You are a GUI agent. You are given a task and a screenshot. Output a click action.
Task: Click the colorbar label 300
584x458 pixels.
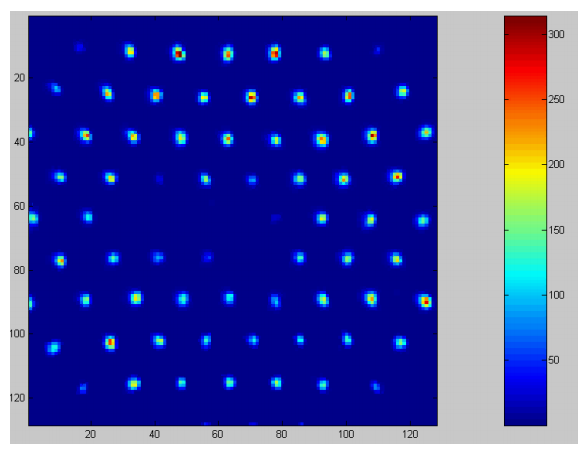click(556, 34)
